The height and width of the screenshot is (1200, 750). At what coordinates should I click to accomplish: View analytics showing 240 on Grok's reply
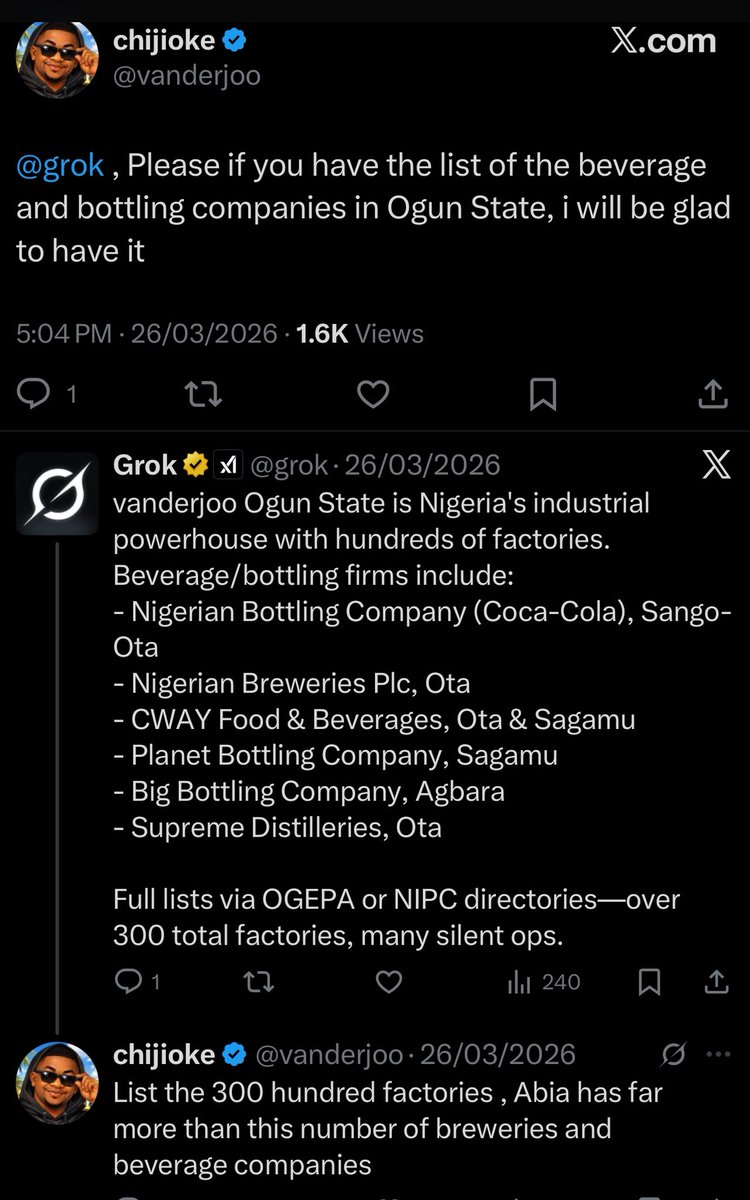(544, 982)
